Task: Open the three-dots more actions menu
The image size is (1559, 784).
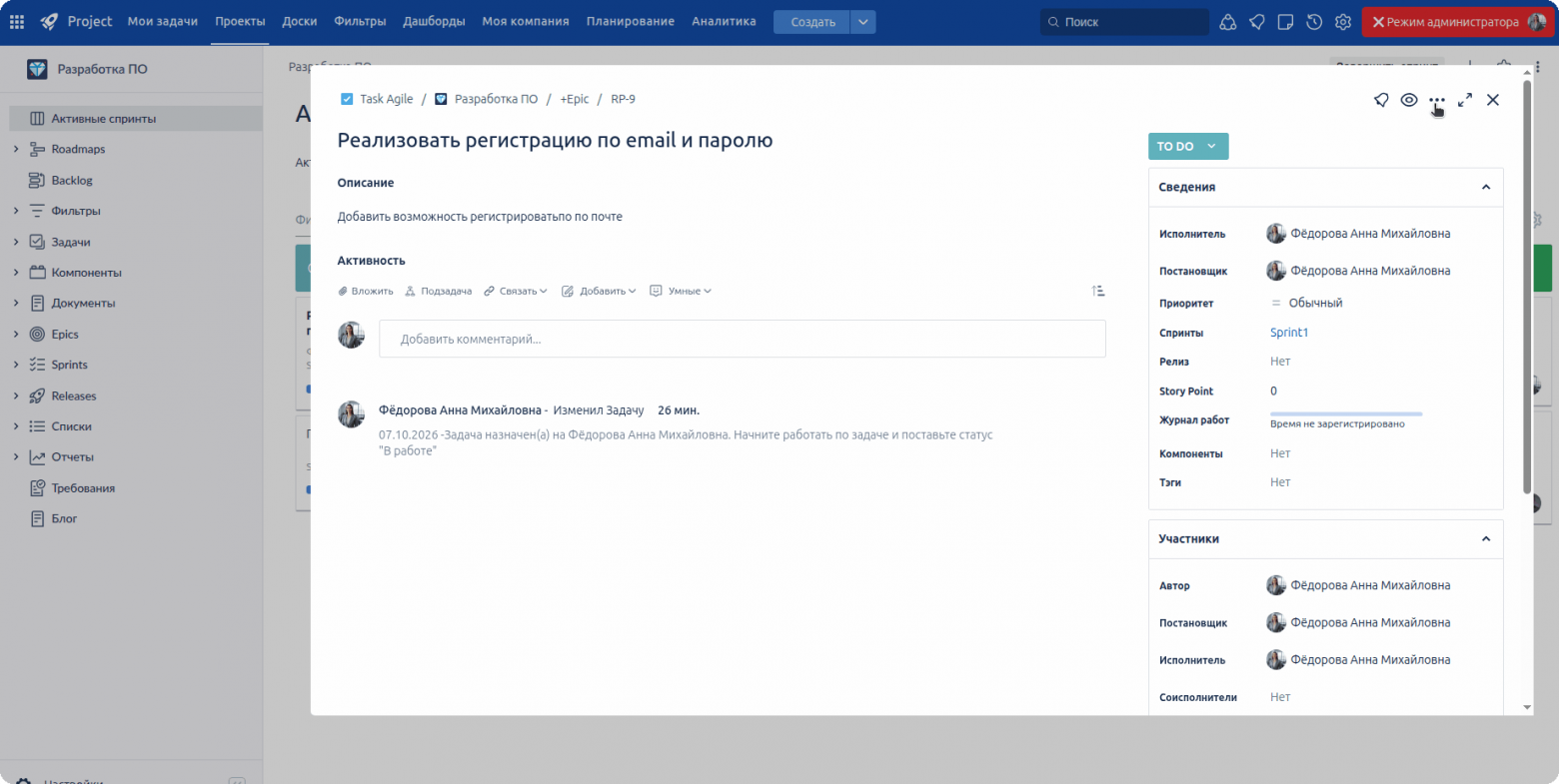Action: [x=1437, y=100]
